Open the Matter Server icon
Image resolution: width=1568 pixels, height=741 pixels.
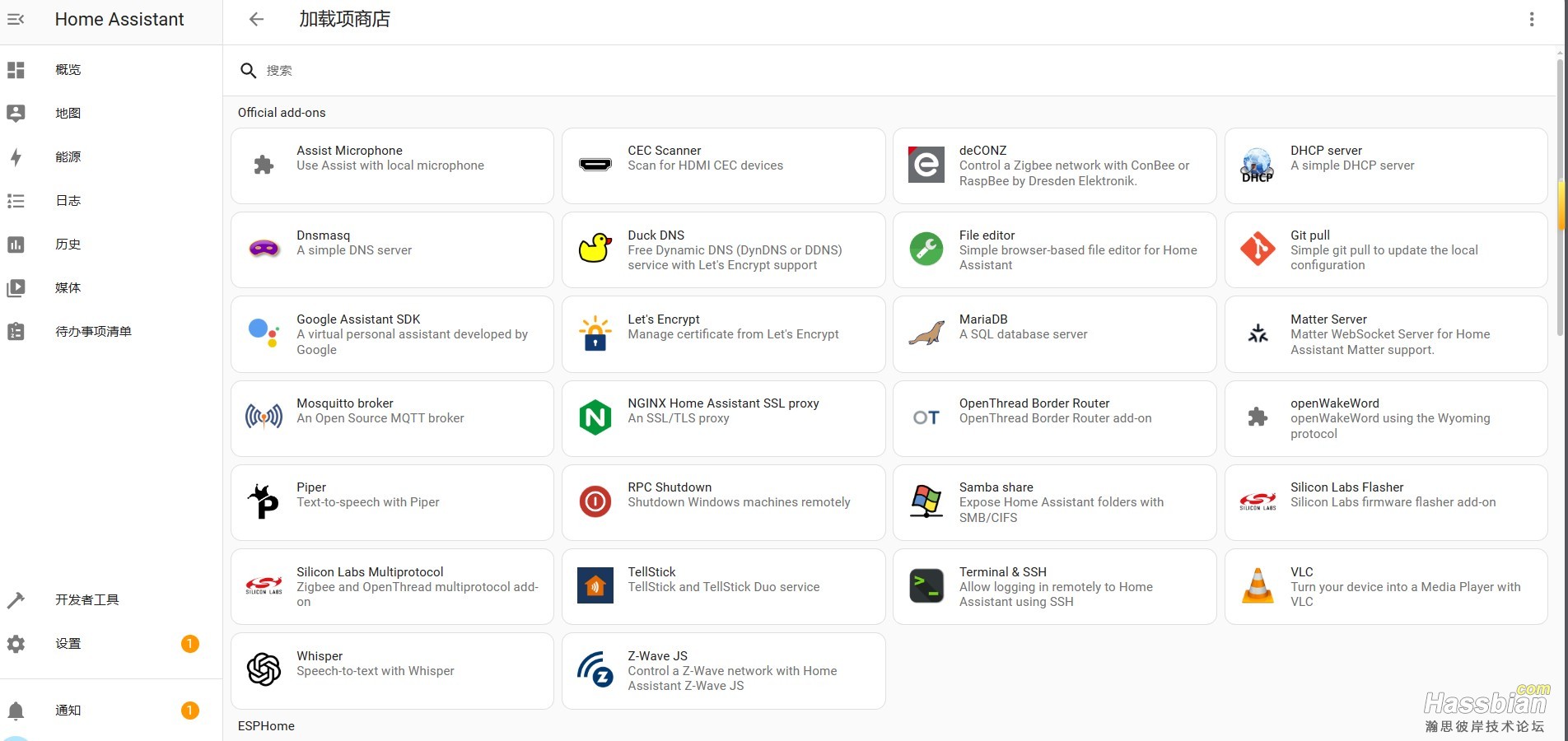(x=1258, y=333)
